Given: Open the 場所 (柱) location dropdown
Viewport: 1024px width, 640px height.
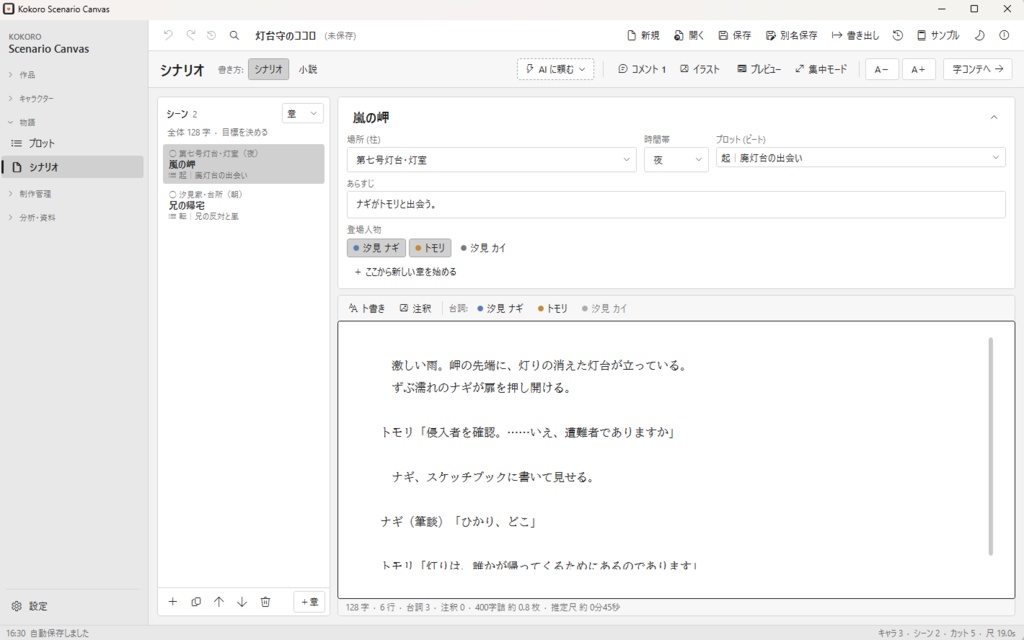Looking at the screenshot, I should pos(492,160).
